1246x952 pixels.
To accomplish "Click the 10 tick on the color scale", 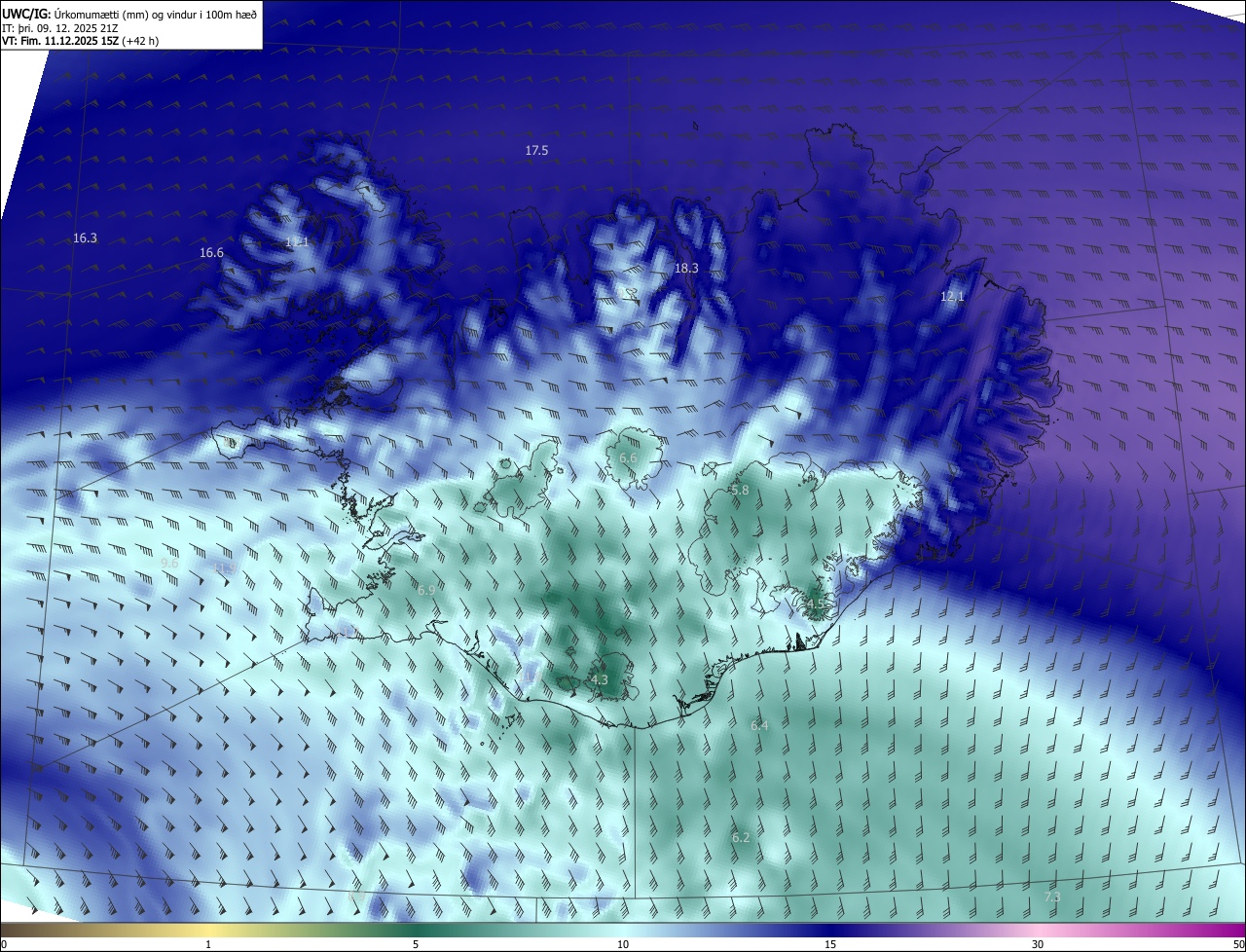I will 623,945.
